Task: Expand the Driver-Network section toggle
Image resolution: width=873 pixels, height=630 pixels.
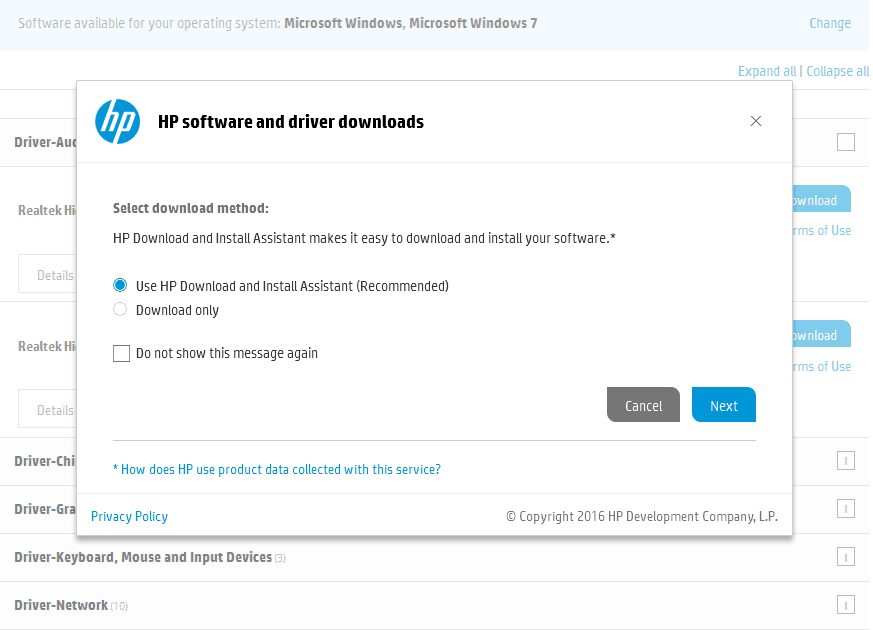Action: click(846, 605)
